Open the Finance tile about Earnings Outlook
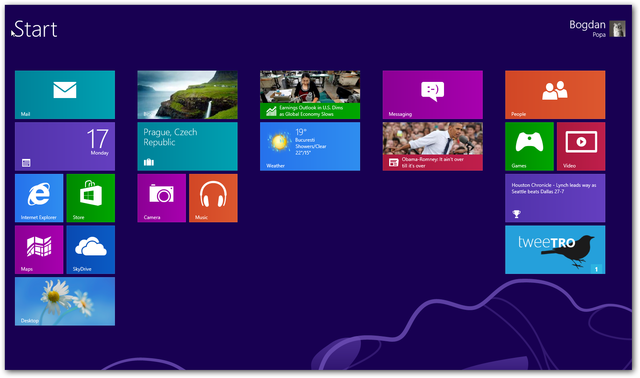 pyautogui.click(x=310, y=95)
